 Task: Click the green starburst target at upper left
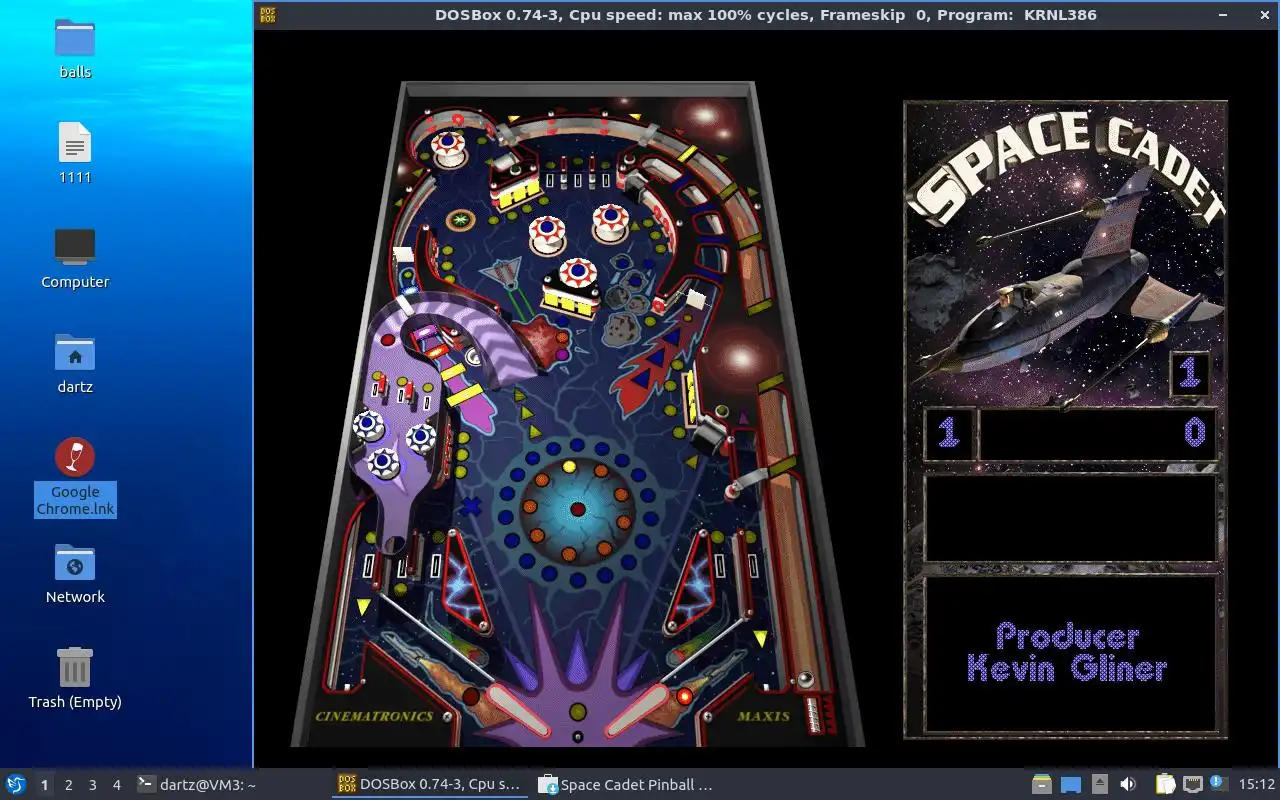pos(461,219)
